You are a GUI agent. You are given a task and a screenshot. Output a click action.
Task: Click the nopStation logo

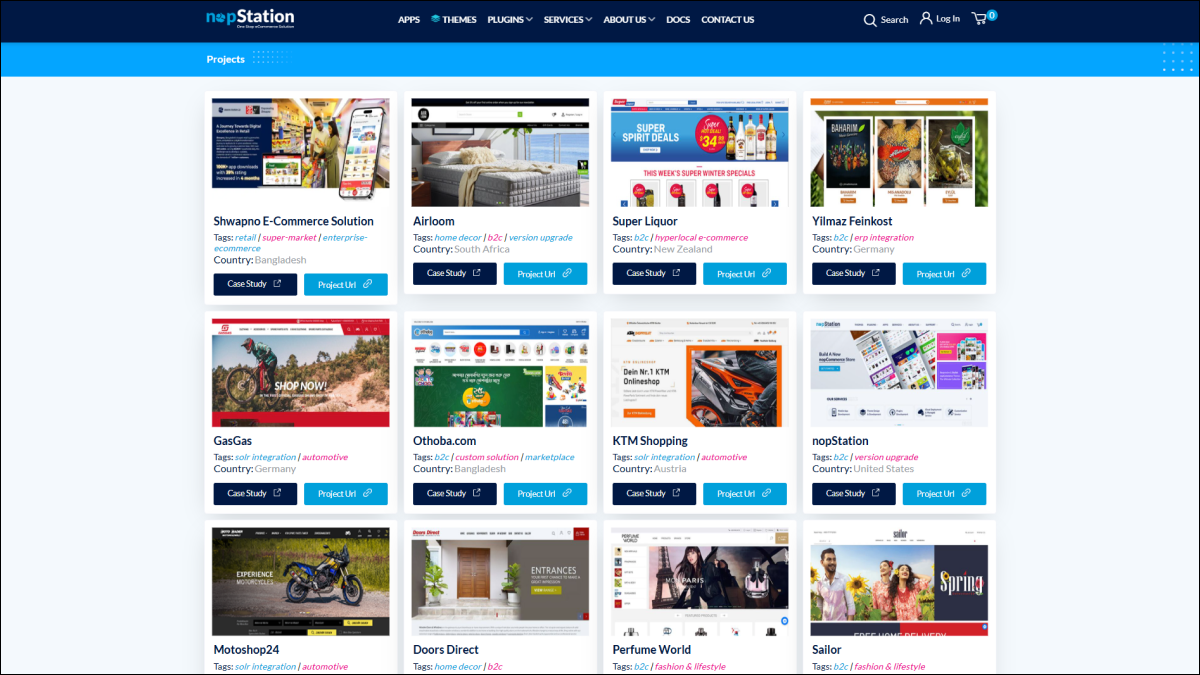[250, 18]
